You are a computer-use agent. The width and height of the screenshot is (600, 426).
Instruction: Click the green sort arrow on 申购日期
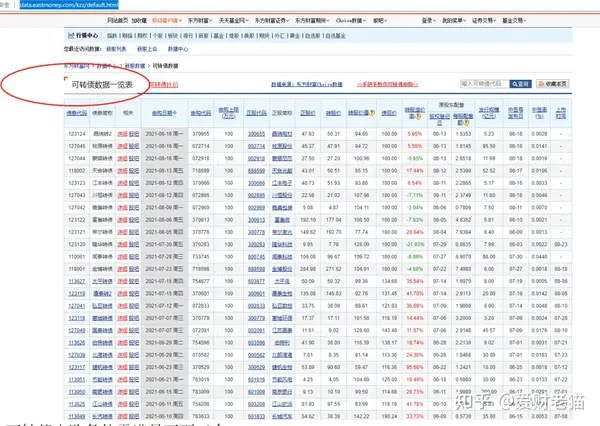(175, 113)
